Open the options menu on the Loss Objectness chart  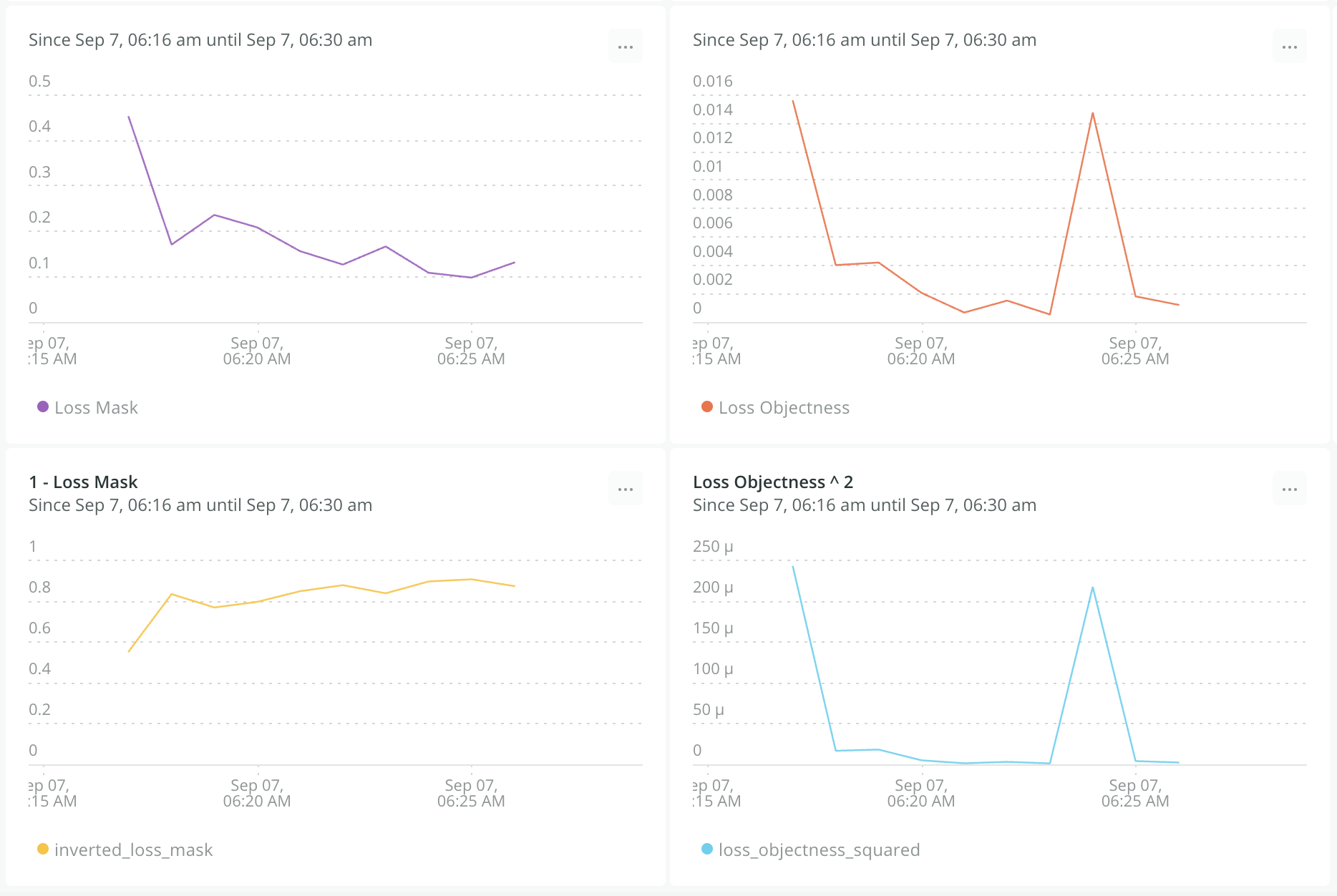[x=1289, y=46]
